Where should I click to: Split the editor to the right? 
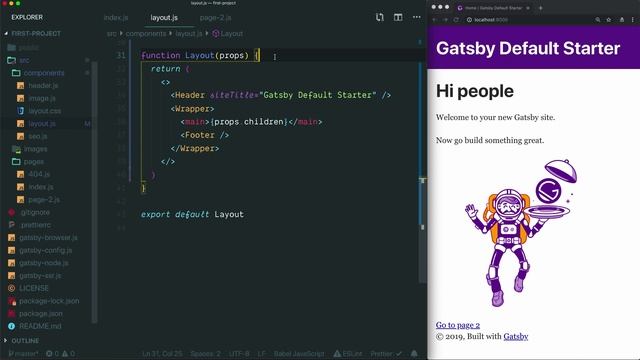click(398, 17)
